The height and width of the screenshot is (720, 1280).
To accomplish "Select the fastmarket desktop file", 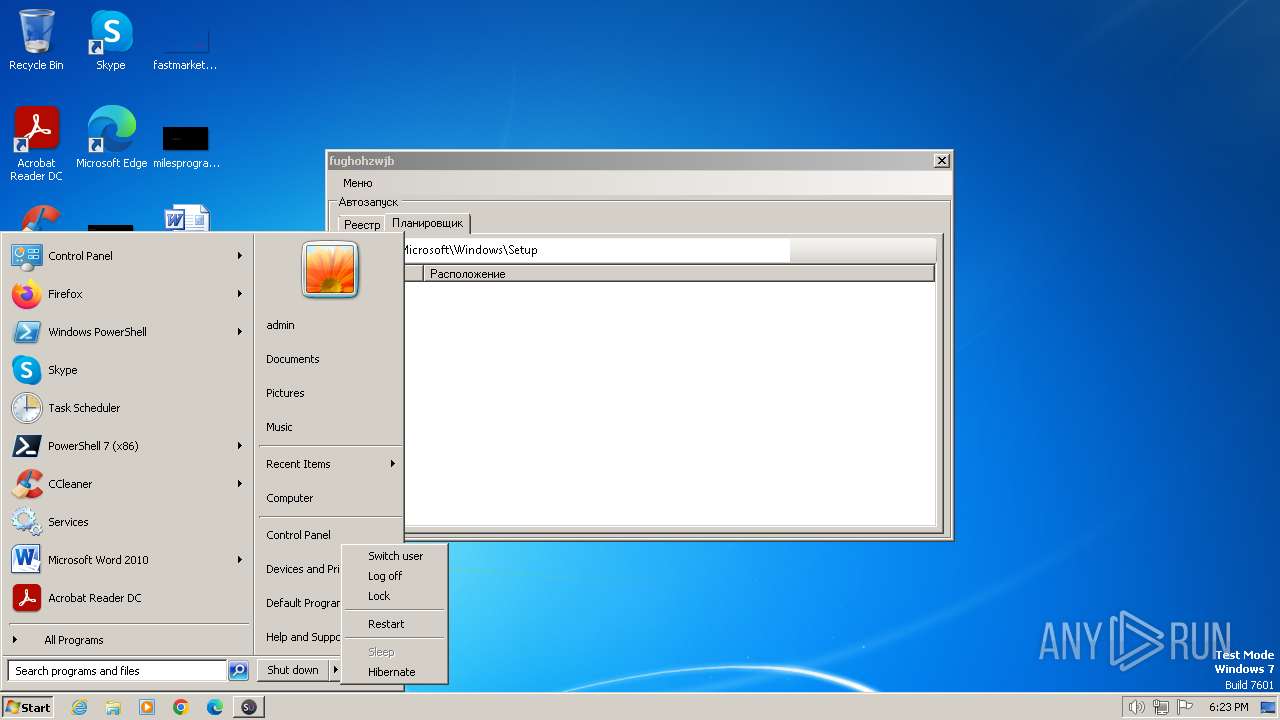I will [x=185, y=48].
